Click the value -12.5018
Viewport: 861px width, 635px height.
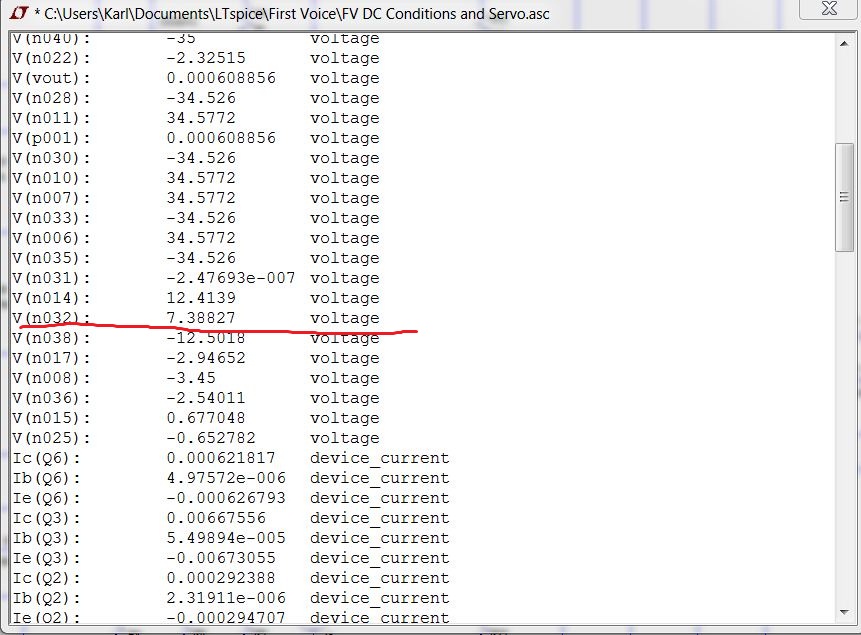tap(206, 338)
